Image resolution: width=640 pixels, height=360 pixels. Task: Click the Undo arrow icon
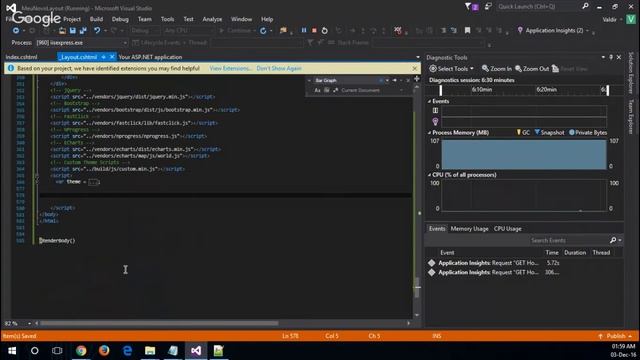tap(97, 31)
